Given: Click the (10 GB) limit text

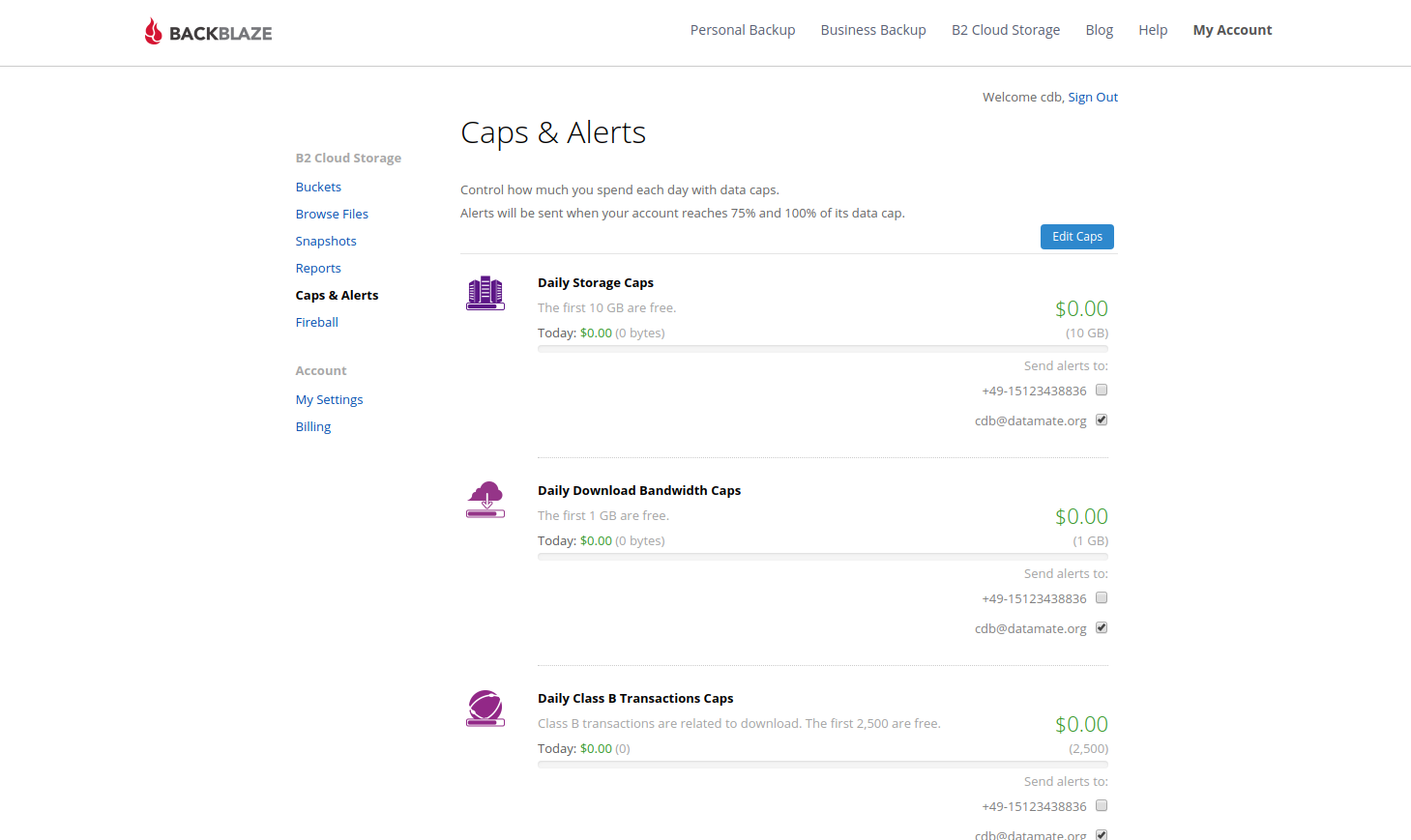Looking at the screenshot, I should (x=1087, y=333).
